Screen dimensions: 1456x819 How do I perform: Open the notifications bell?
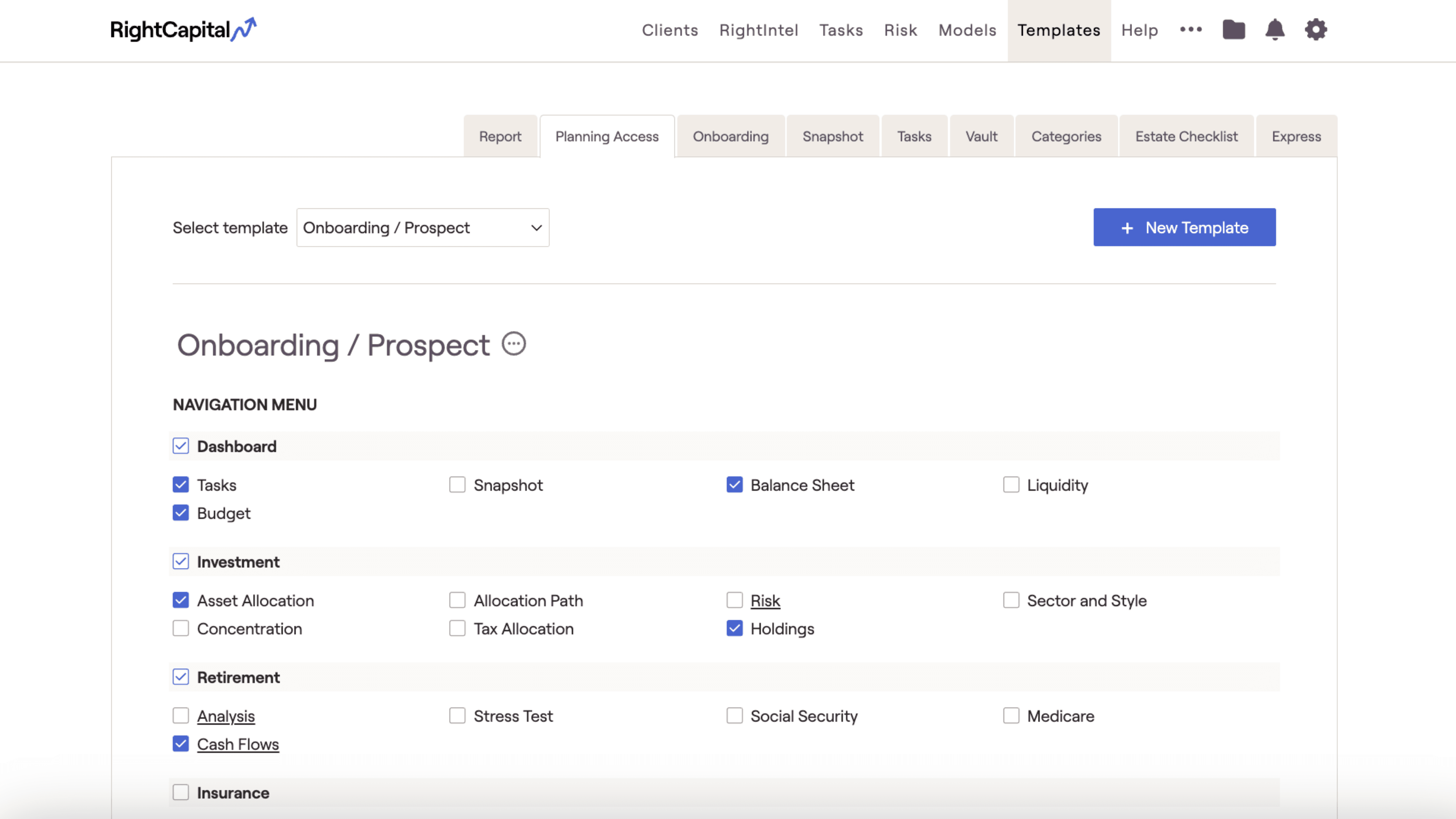tap(1274, 29)
